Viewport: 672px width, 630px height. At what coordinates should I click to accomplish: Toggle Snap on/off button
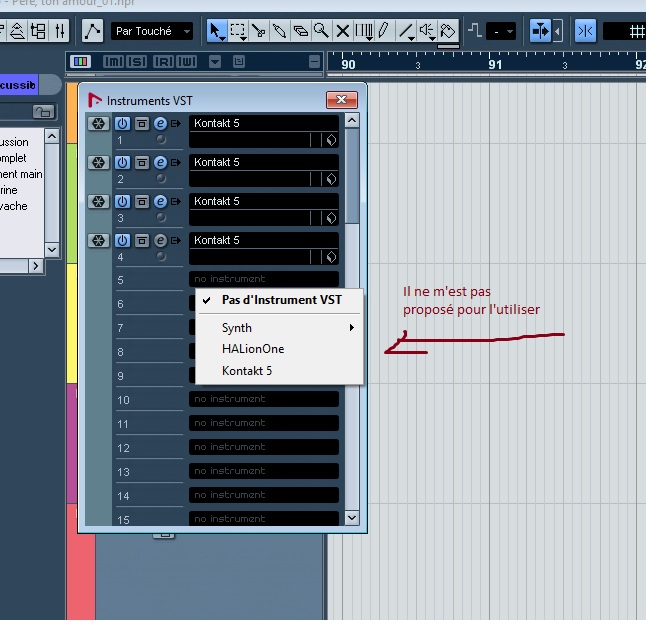coord(585,31)
